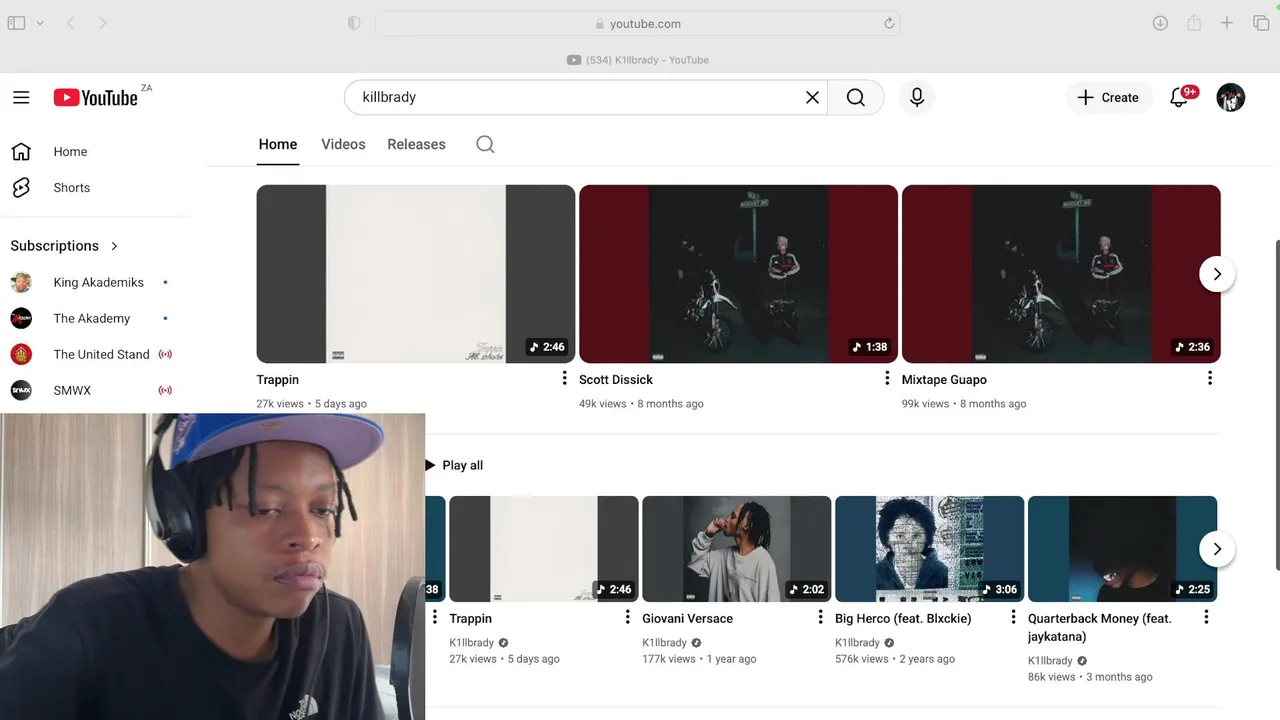Viewport: 1280px width, 720px height.
Task: Expand the Subscriptions section
Action: 65,246
